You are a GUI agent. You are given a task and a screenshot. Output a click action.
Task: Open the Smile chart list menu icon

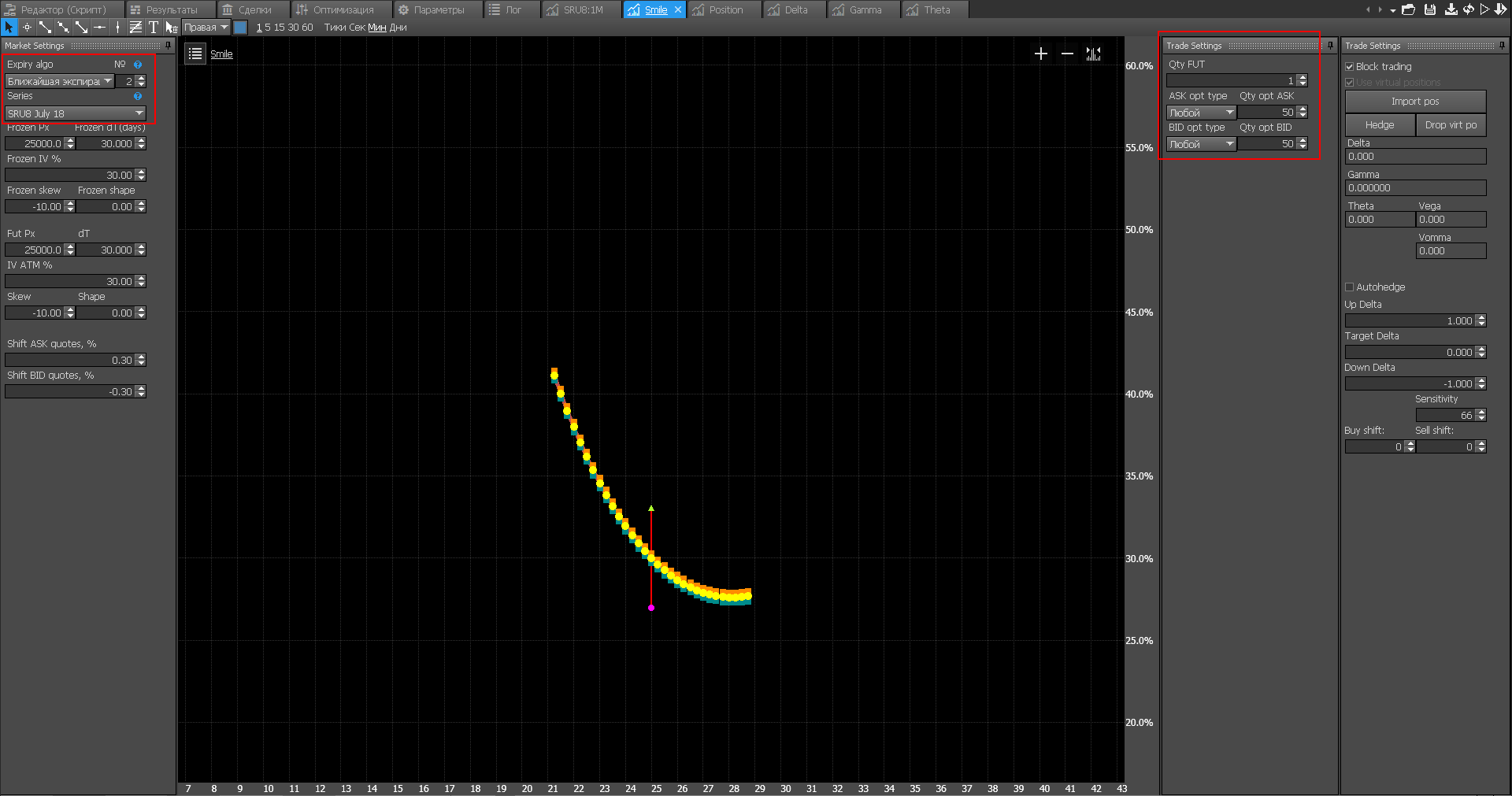195,54
